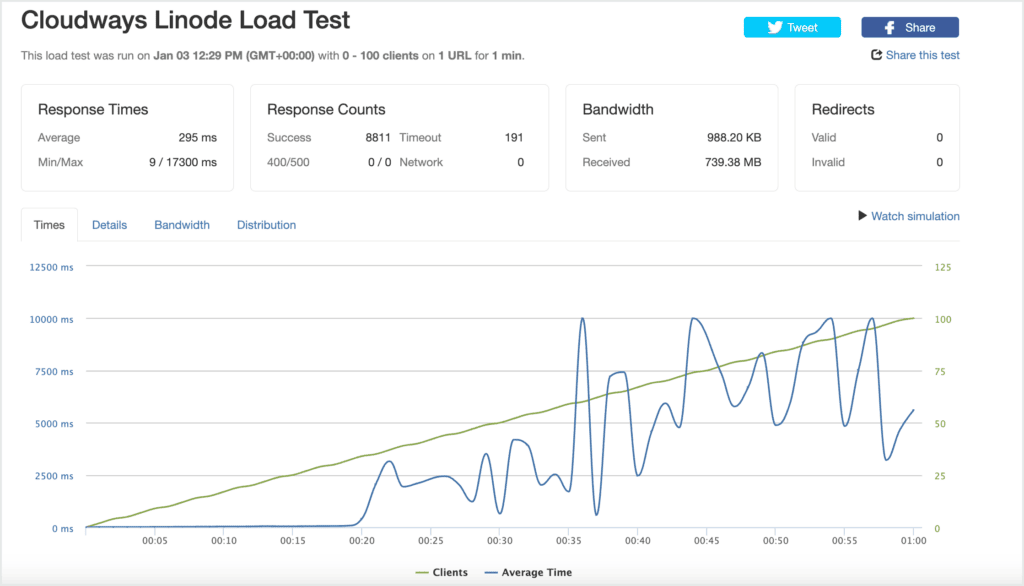Open the Share this test link
1024x586 pixels.
click(915, 55)
